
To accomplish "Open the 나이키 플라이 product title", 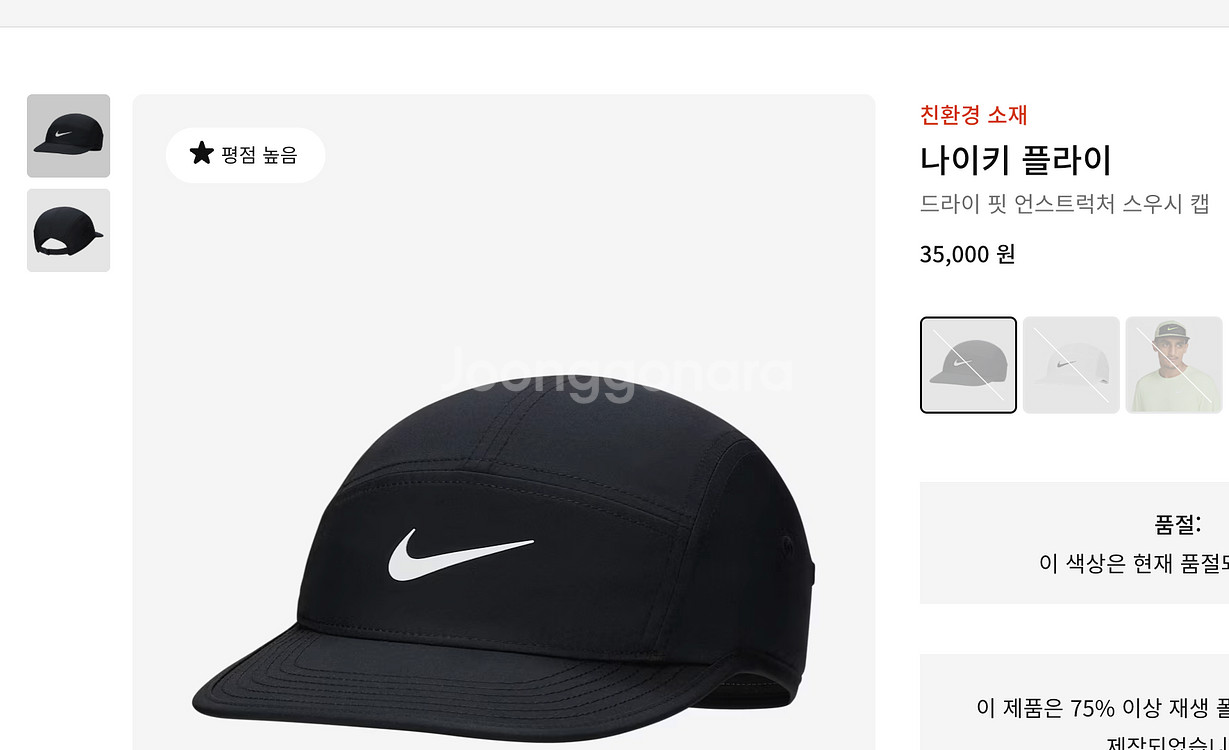I will [1018, 160].
